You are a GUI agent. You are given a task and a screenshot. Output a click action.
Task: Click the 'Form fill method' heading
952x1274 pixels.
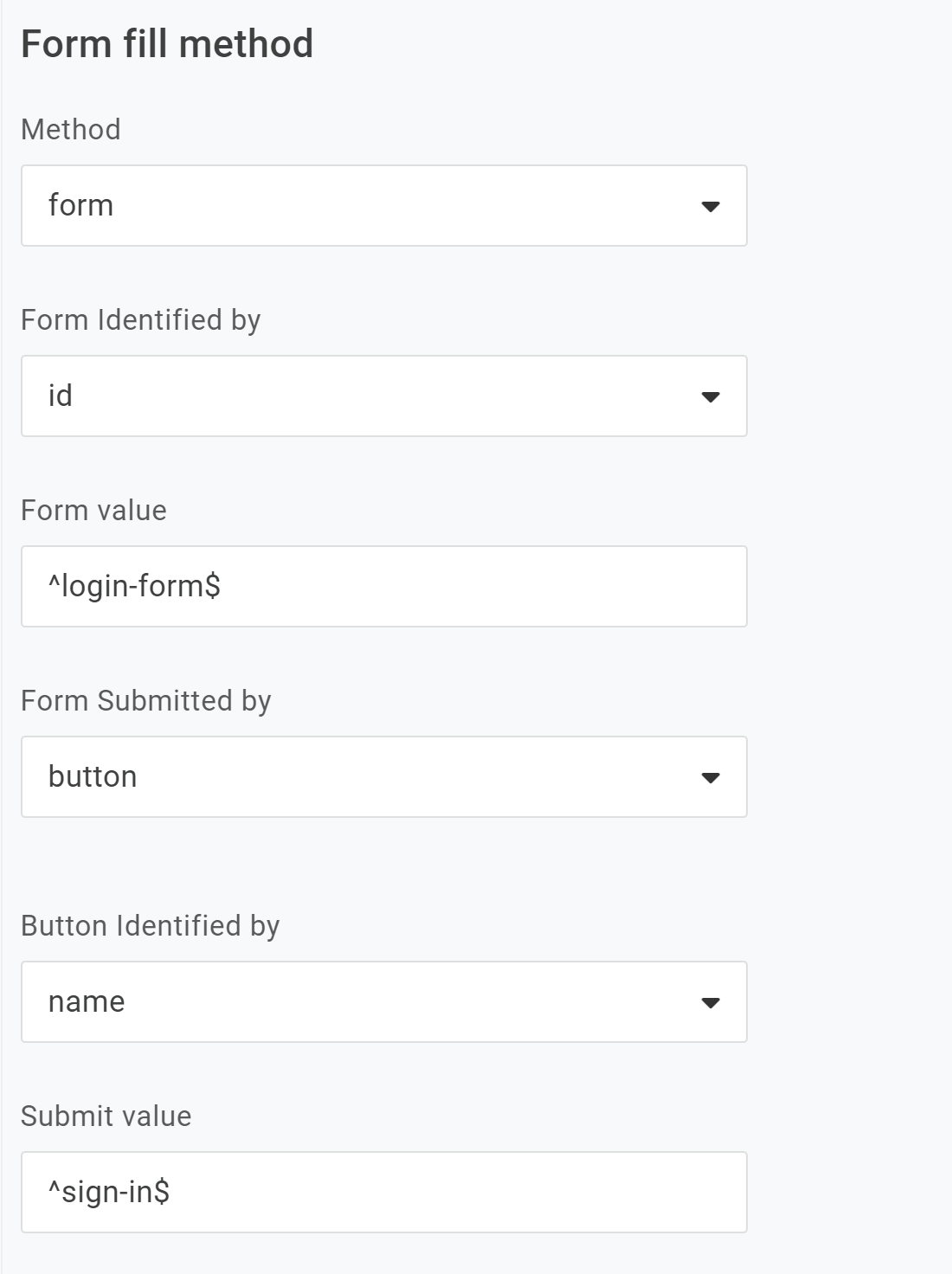pos(167,44)
